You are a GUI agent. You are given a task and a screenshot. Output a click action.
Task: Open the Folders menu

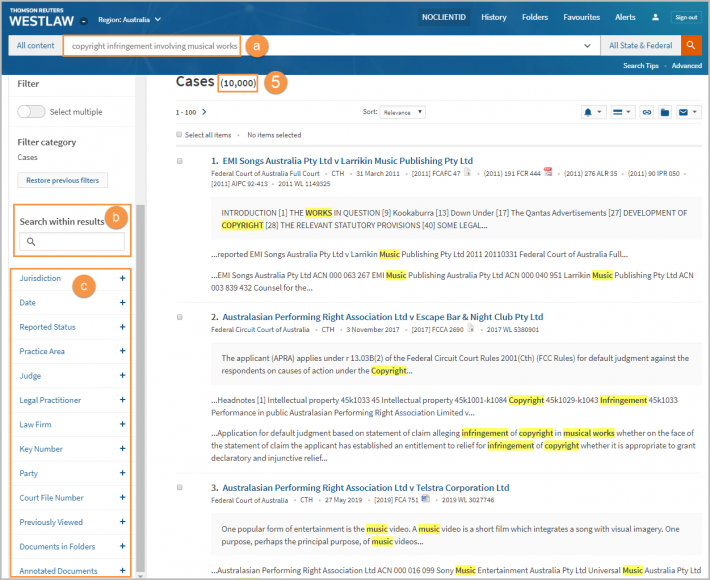(535, 17)
